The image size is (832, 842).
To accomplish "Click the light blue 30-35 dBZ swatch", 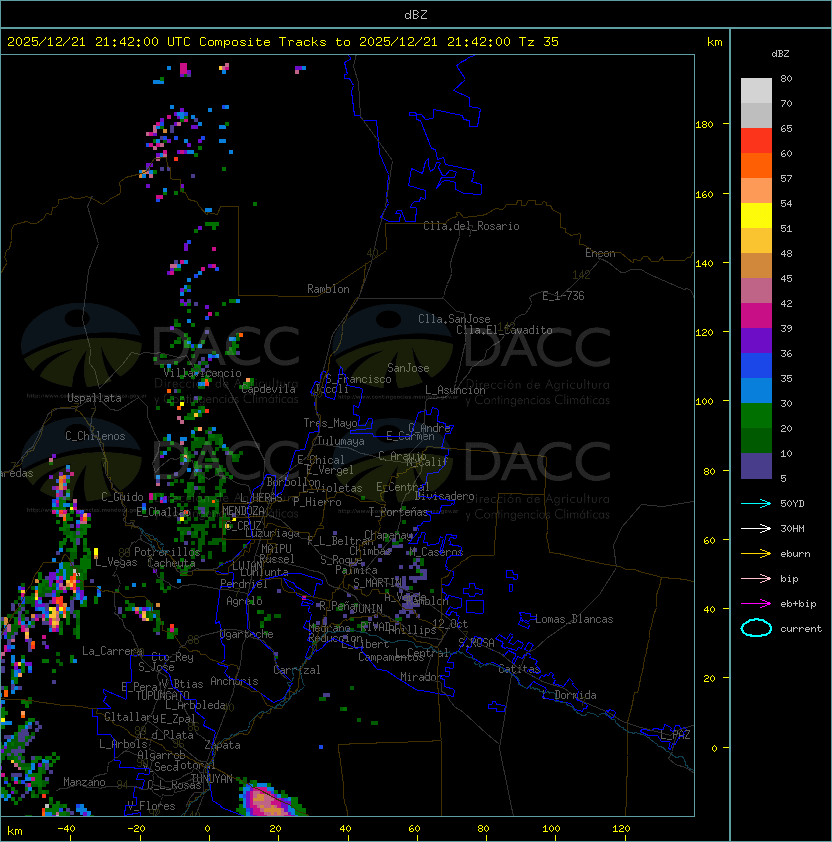I will [x=756, y=391].
